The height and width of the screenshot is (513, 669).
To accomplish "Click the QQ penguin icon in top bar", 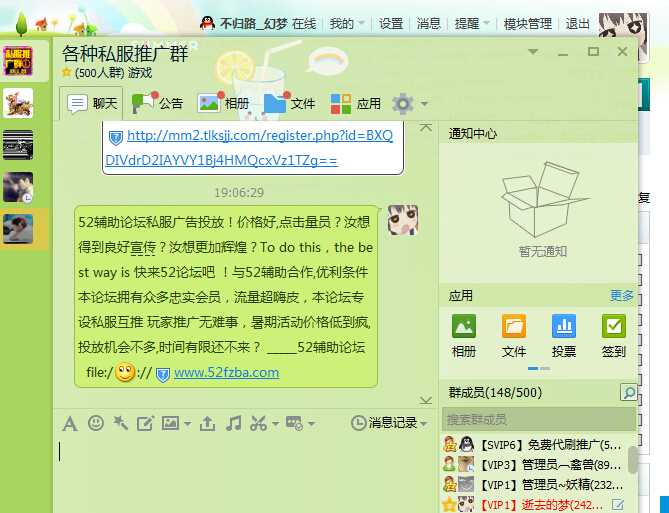I will (x=207, y=23).
